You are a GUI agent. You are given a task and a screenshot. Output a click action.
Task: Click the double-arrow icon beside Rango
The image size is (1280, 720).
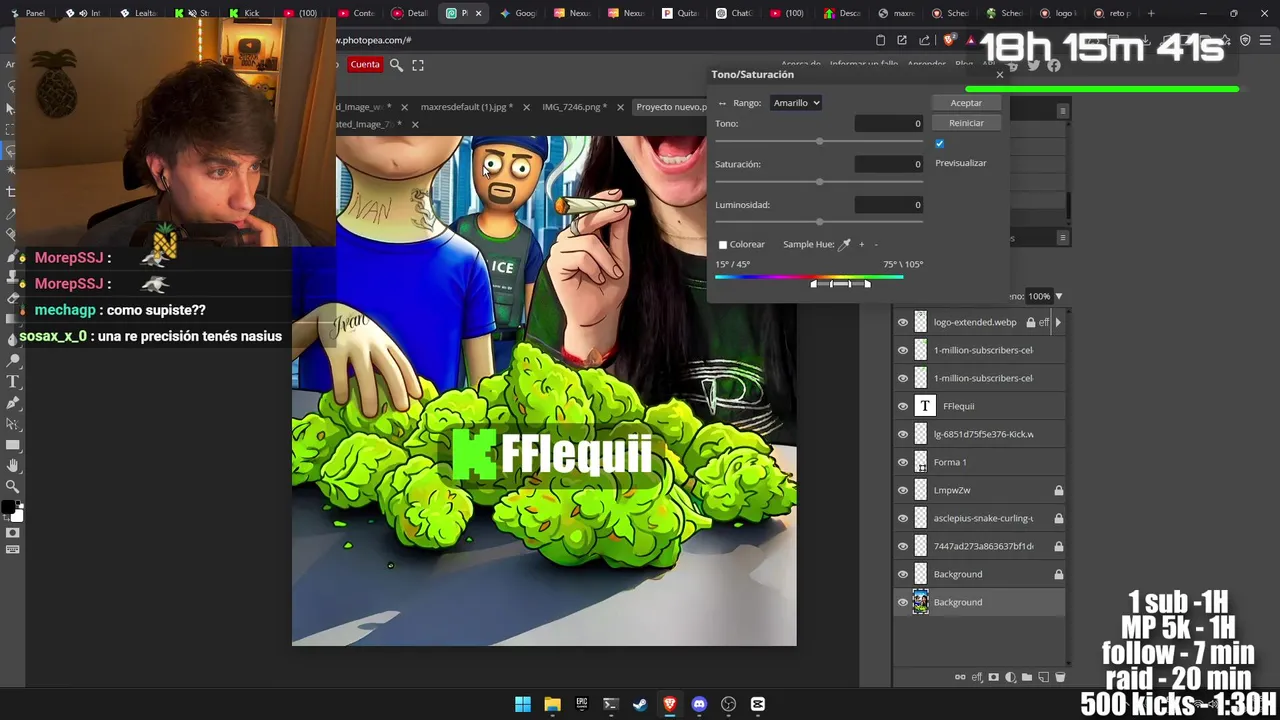pos(722,103)
